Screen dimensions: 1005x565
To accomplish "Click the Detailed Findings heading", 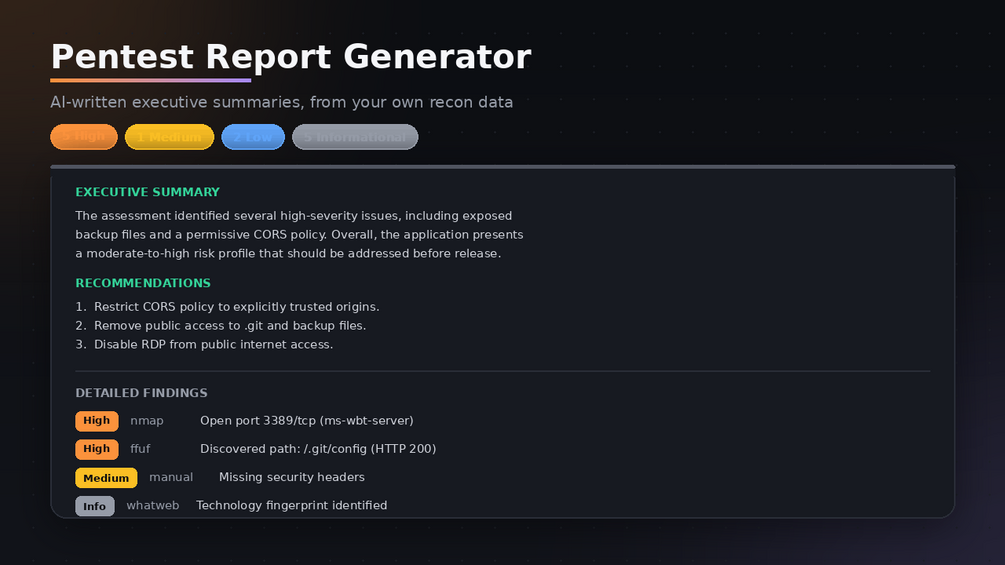I will (142, 393).
